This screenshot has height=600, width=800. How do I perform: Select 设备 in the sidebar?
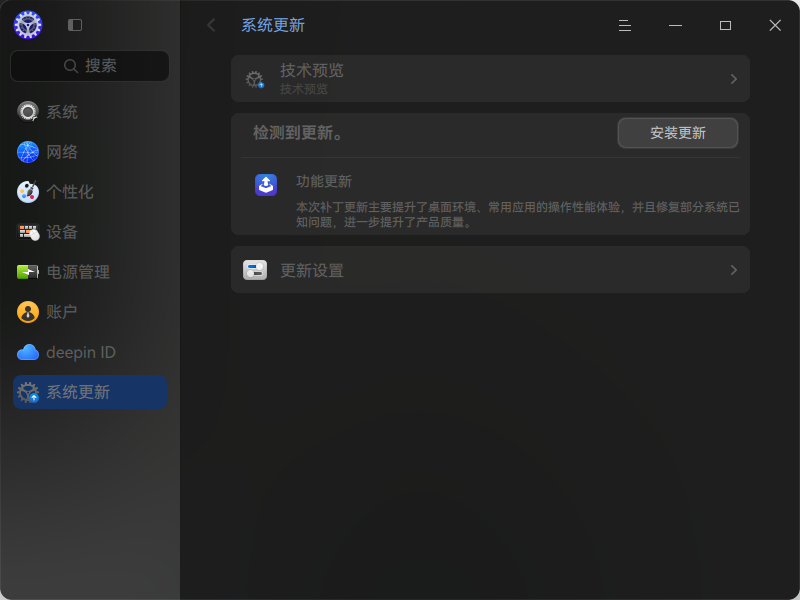90,232
